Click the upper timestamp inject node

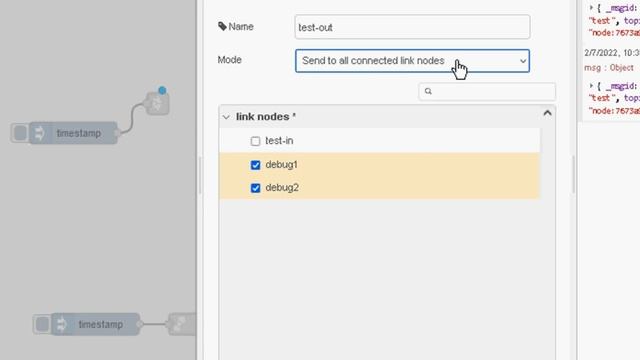pos(73,133)
